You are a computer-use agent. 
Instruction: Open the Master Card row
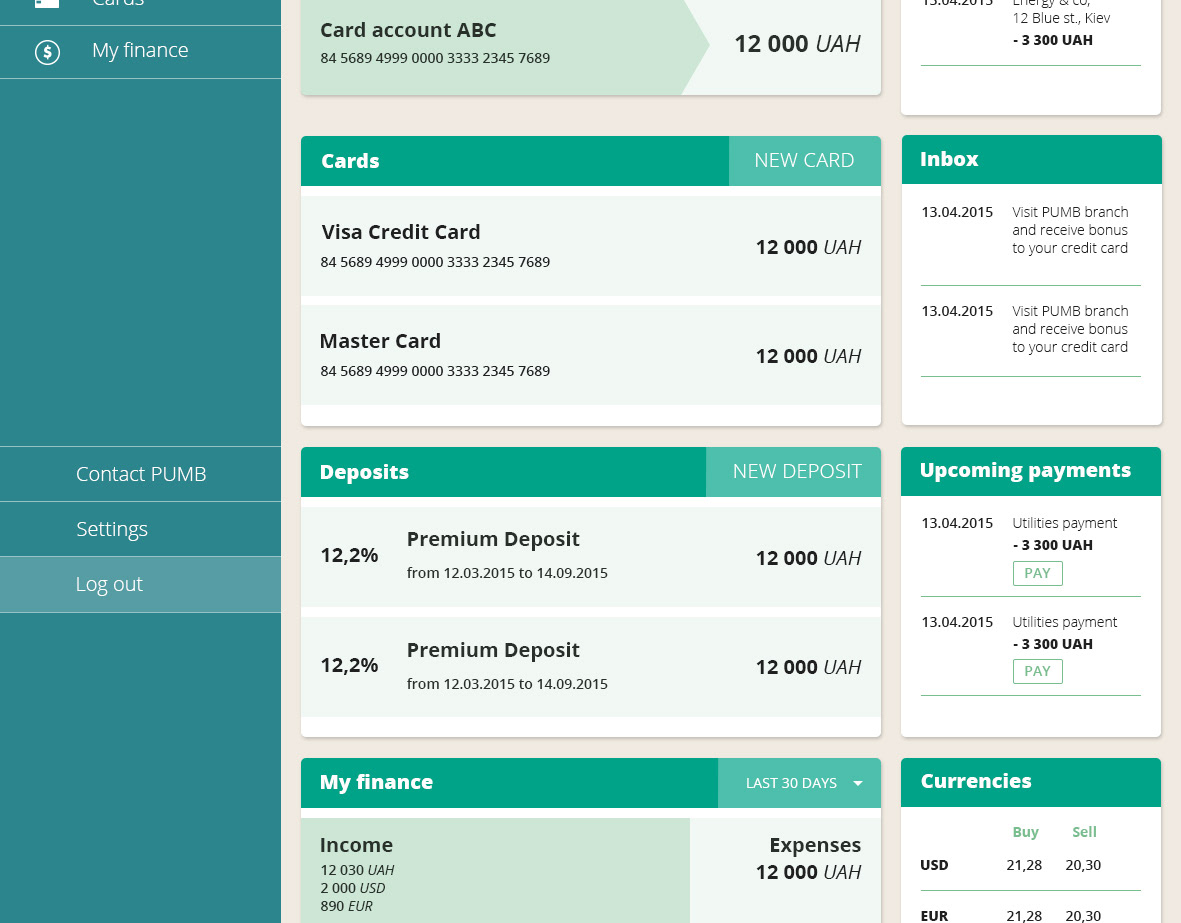[590, 355]
